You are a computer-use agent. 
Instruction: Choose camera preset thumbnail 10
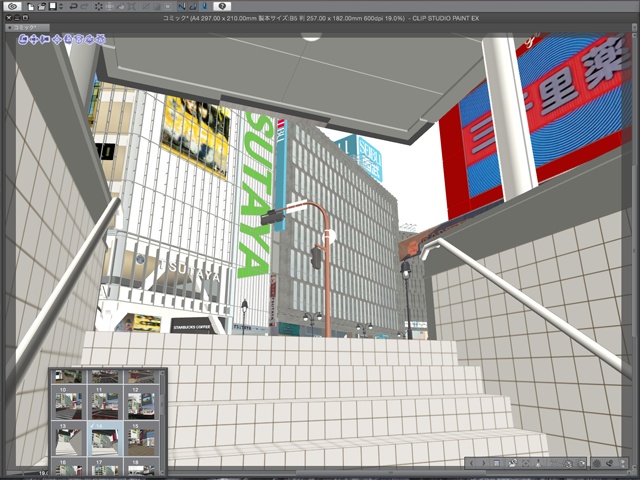(x=69, y=404)
